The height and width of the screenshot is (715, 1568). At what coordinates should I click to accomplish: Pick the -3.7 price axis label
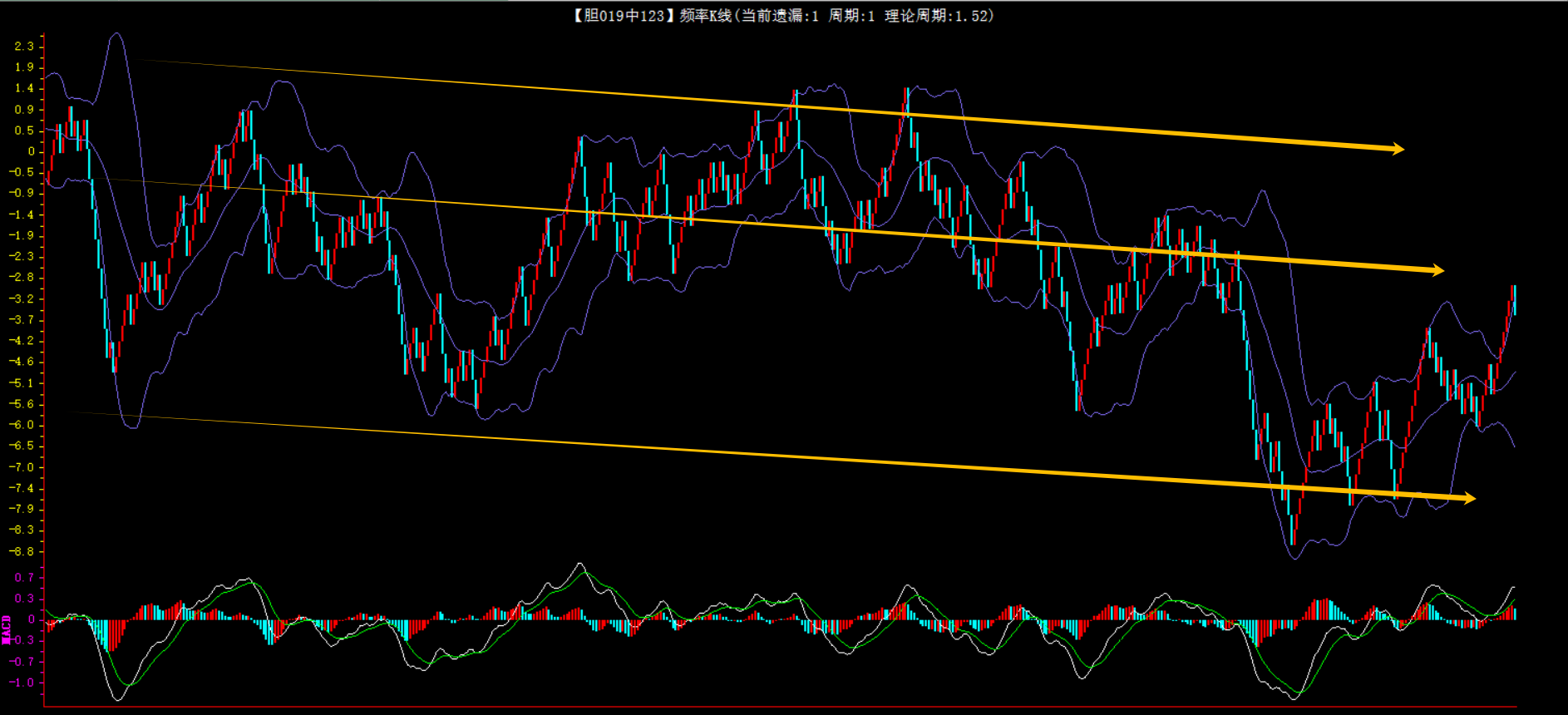[22, 320]
